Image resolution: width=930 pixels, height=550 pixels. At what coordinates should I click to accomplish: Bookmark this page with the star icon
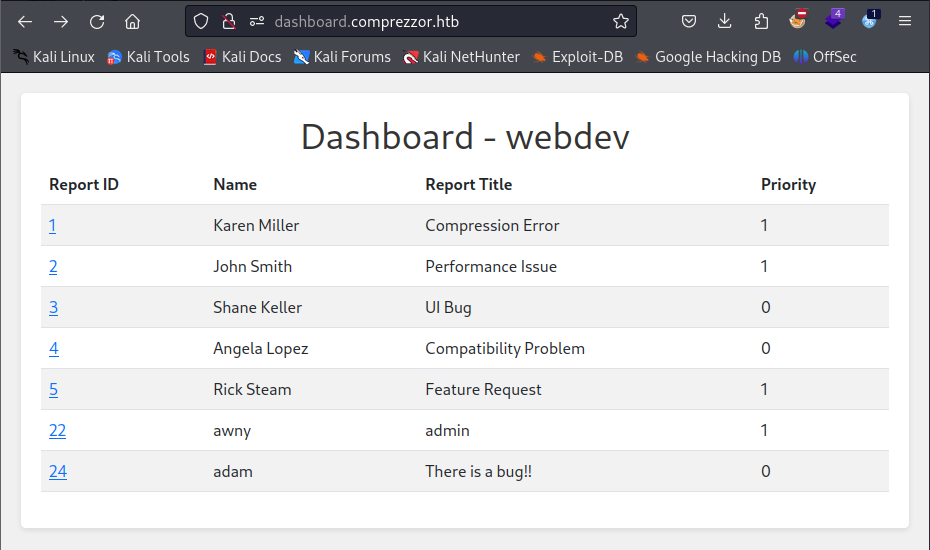pyautogui.click(x=620, y=22)
